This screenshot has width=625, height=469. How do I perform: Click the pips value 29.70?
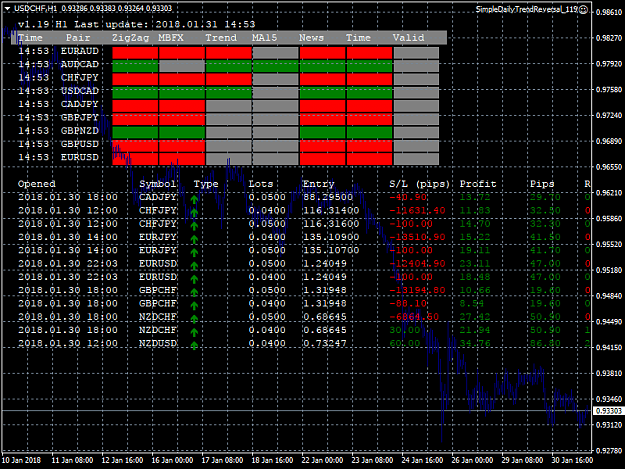click(545, 197)
